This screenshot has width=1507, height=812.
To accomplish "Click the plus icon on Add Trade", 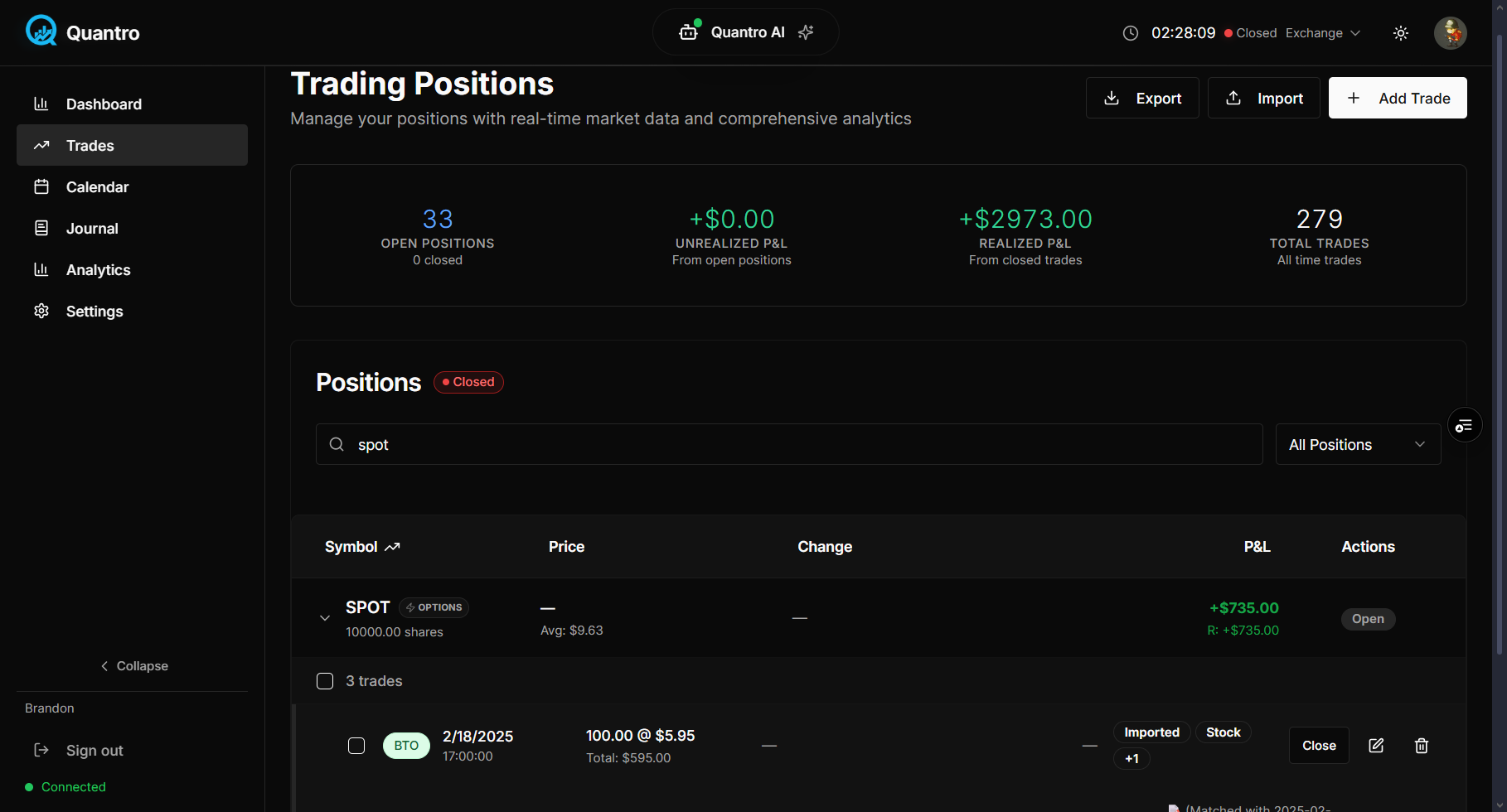I will [x=1354, y=98].
